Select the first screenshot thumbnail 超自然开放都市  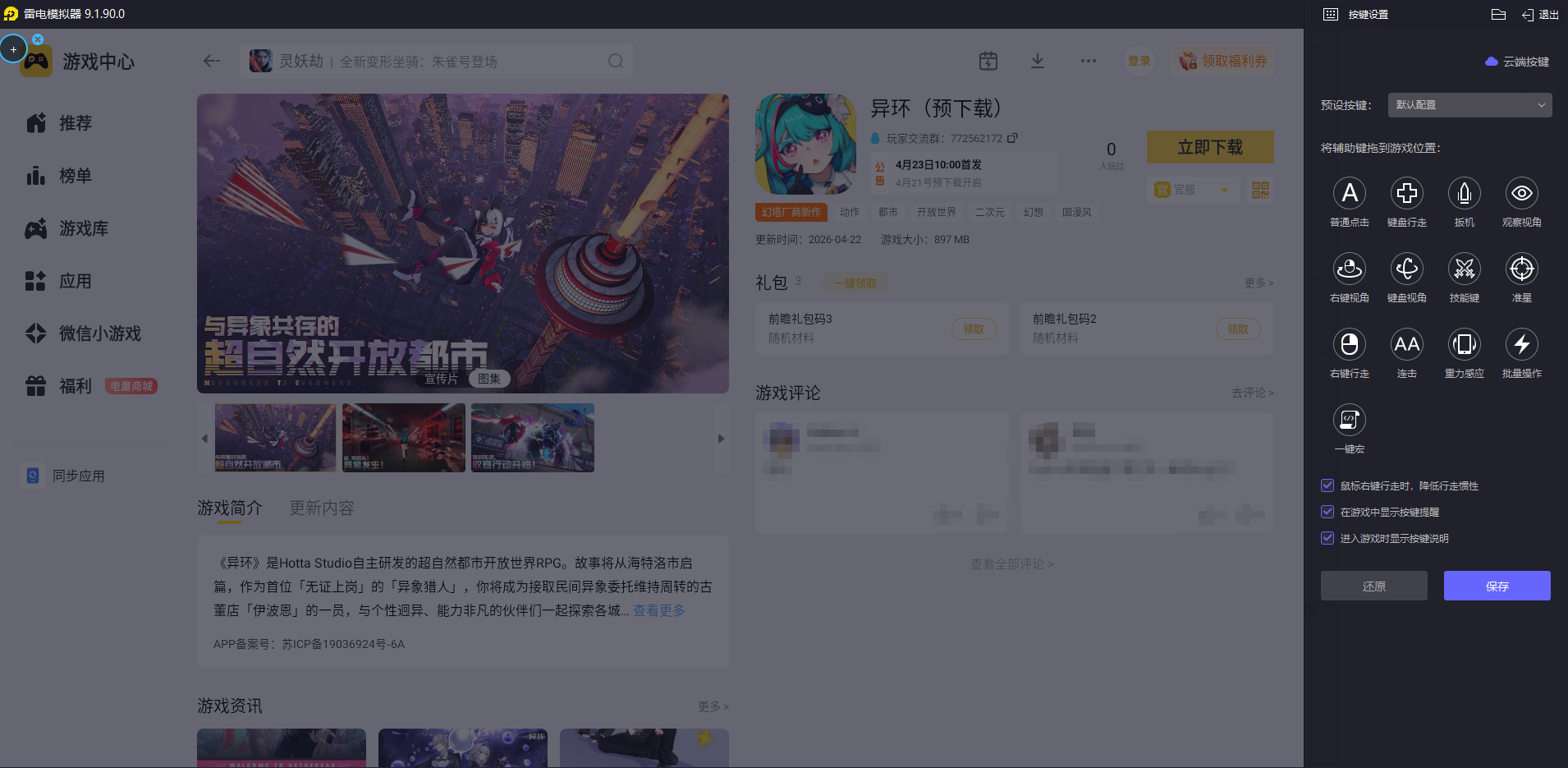coord(276,438)
